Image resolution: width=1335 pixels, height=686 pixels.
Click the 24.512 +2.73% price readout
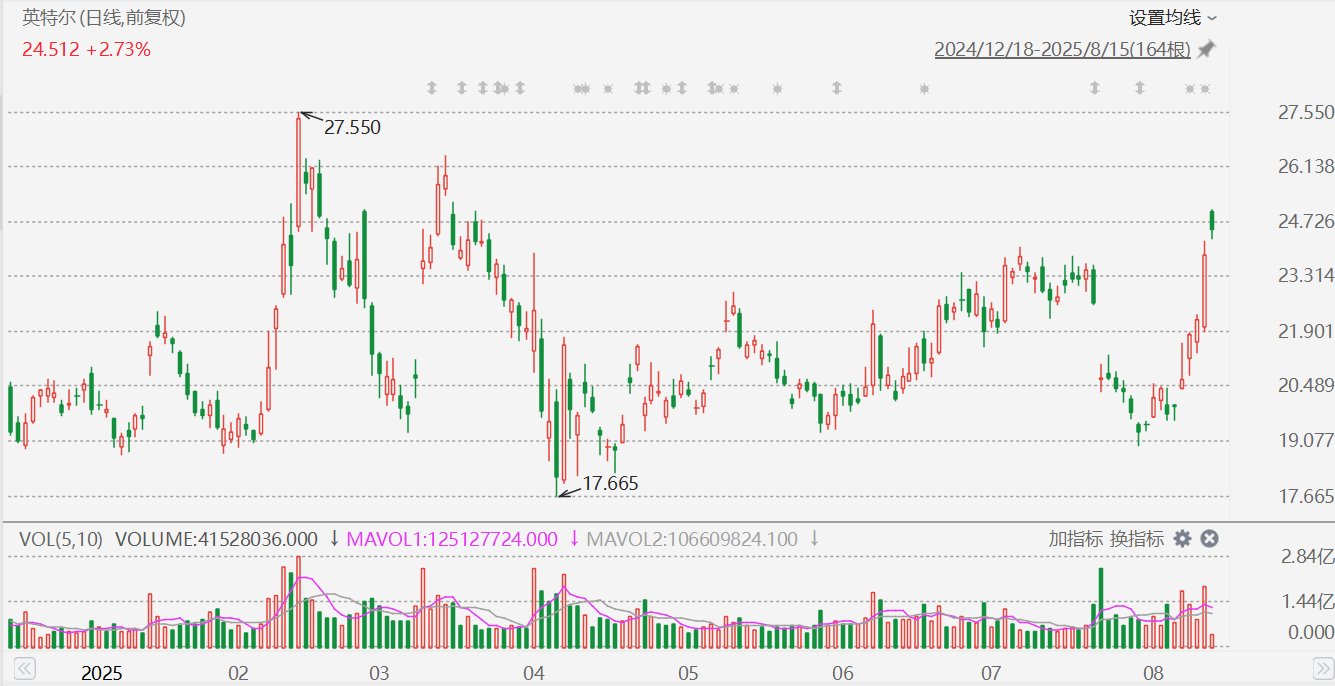pos(87,49)
